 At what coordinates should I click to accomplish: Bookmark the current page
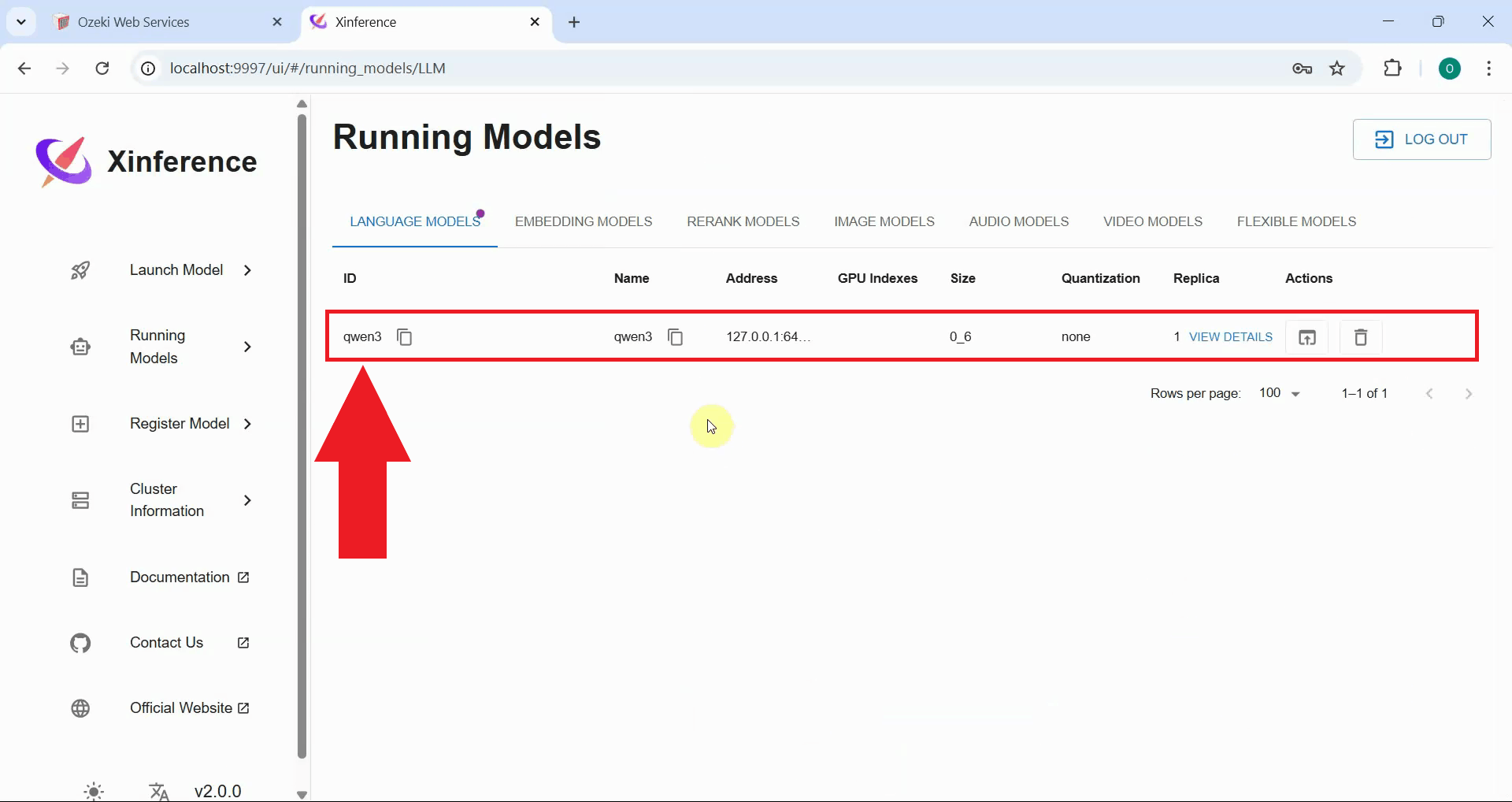point(1337,68)
